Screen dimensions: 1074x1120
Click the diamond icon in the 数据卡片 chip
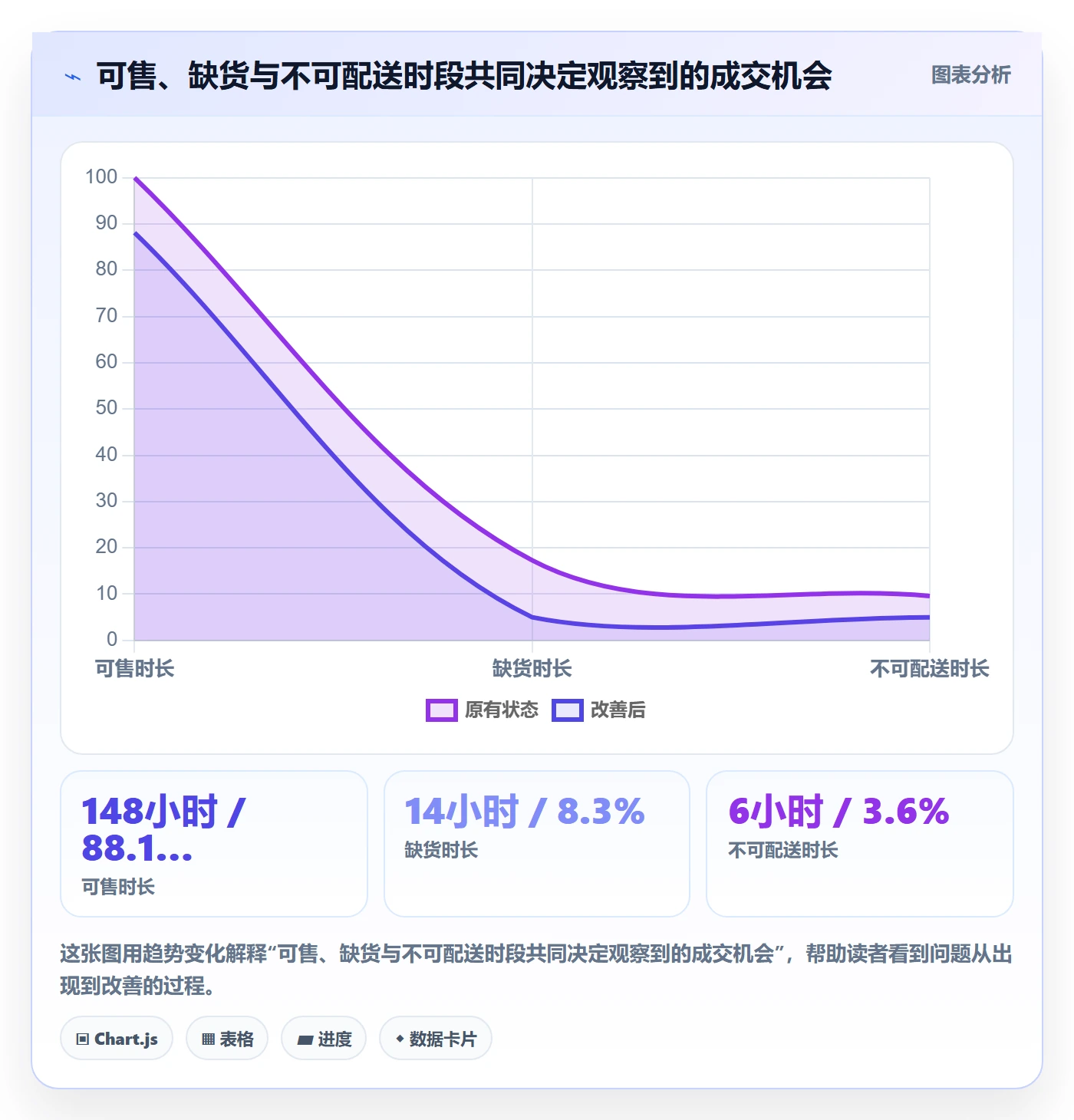click(400, 1039)
